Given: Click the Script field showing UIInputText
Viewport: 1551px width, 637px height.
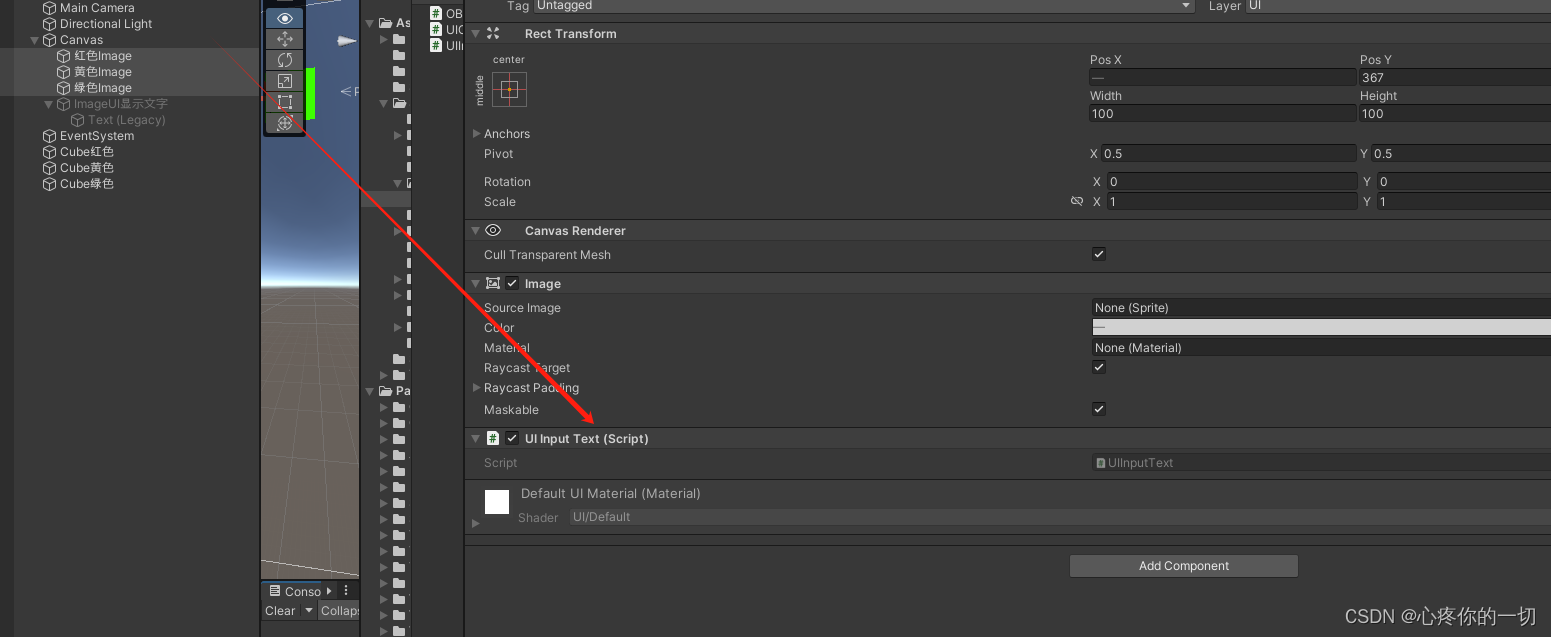Looking at the screenshot, I should [x=1321, y=462].
